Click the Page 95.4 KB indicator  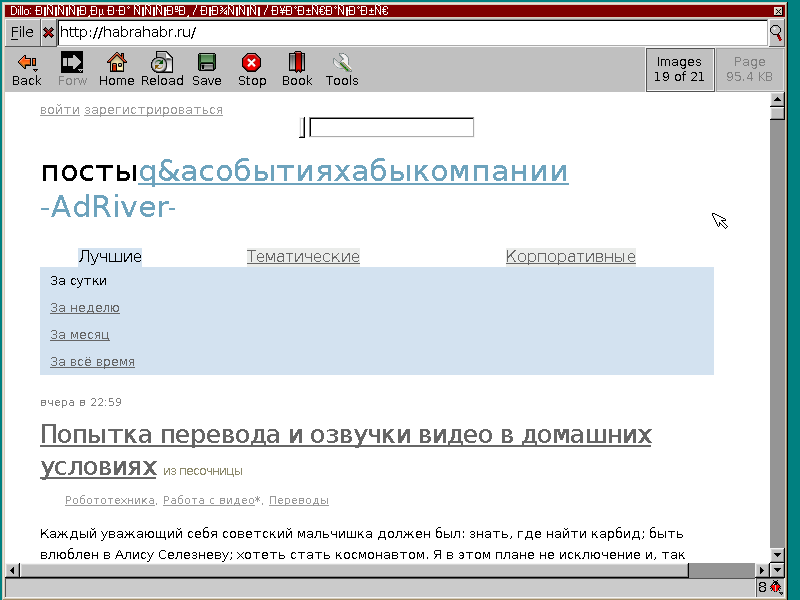pos(749,69)
